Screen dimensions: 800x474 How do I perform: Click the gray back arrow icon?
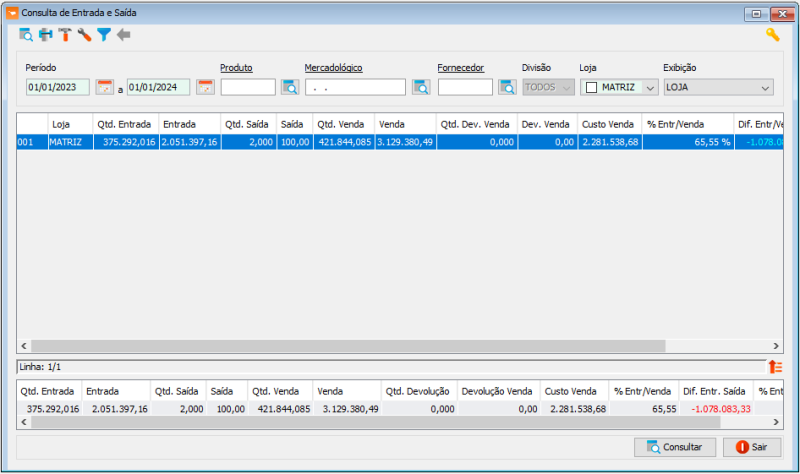pyautogui.click(x=123, y=35)
